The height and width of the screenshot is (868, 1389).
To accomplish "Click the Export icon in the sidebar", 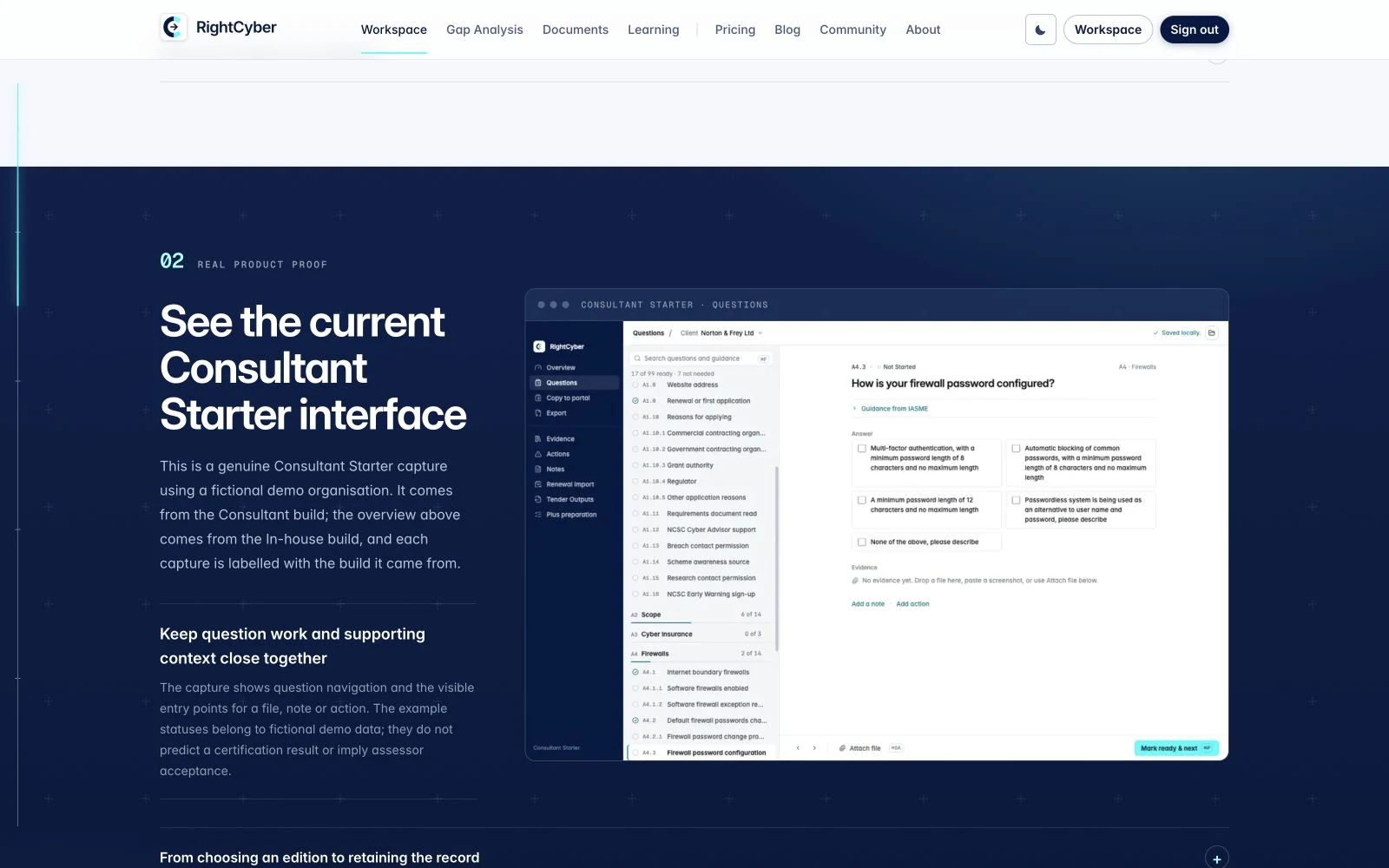I will (538, 413).
